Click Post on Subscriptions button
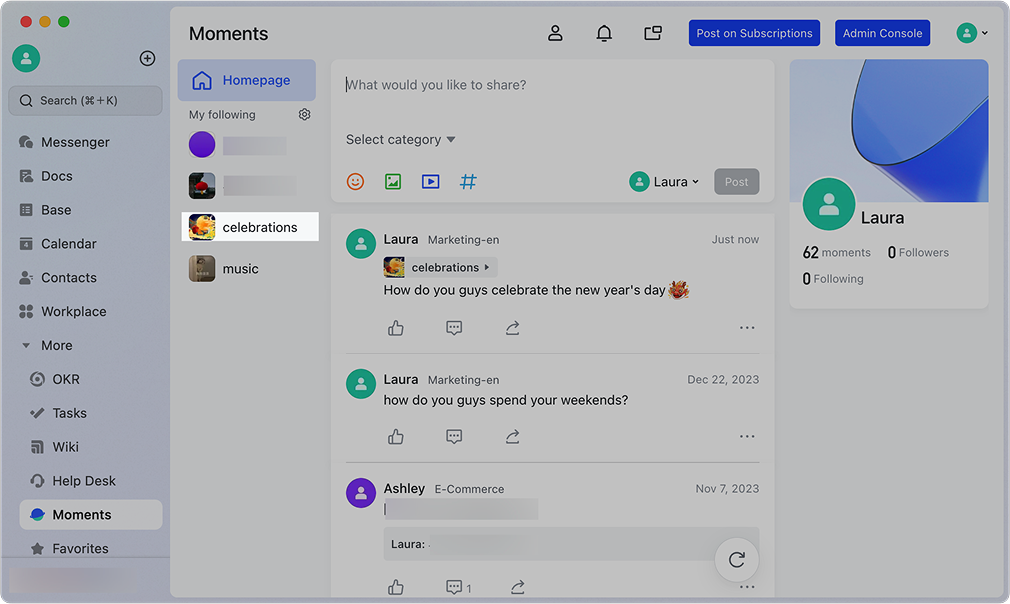 click(754, 33)
